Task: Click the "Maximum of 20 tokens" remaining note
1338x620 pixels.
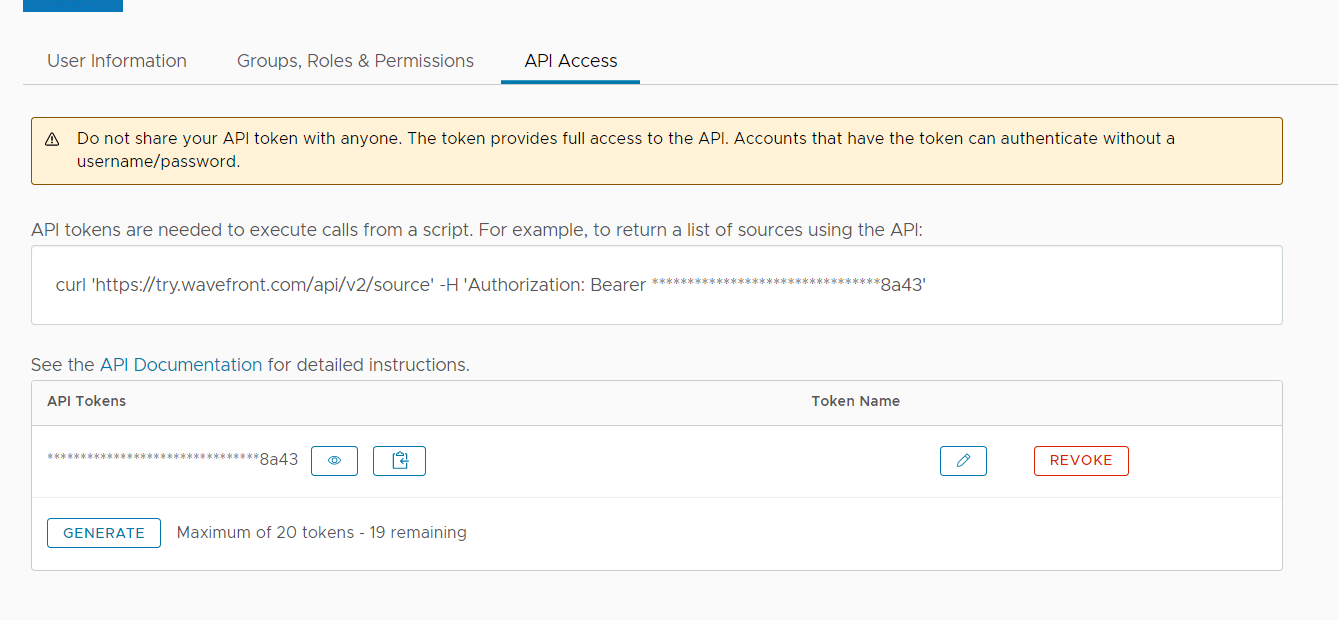Action: click(321, 533)
